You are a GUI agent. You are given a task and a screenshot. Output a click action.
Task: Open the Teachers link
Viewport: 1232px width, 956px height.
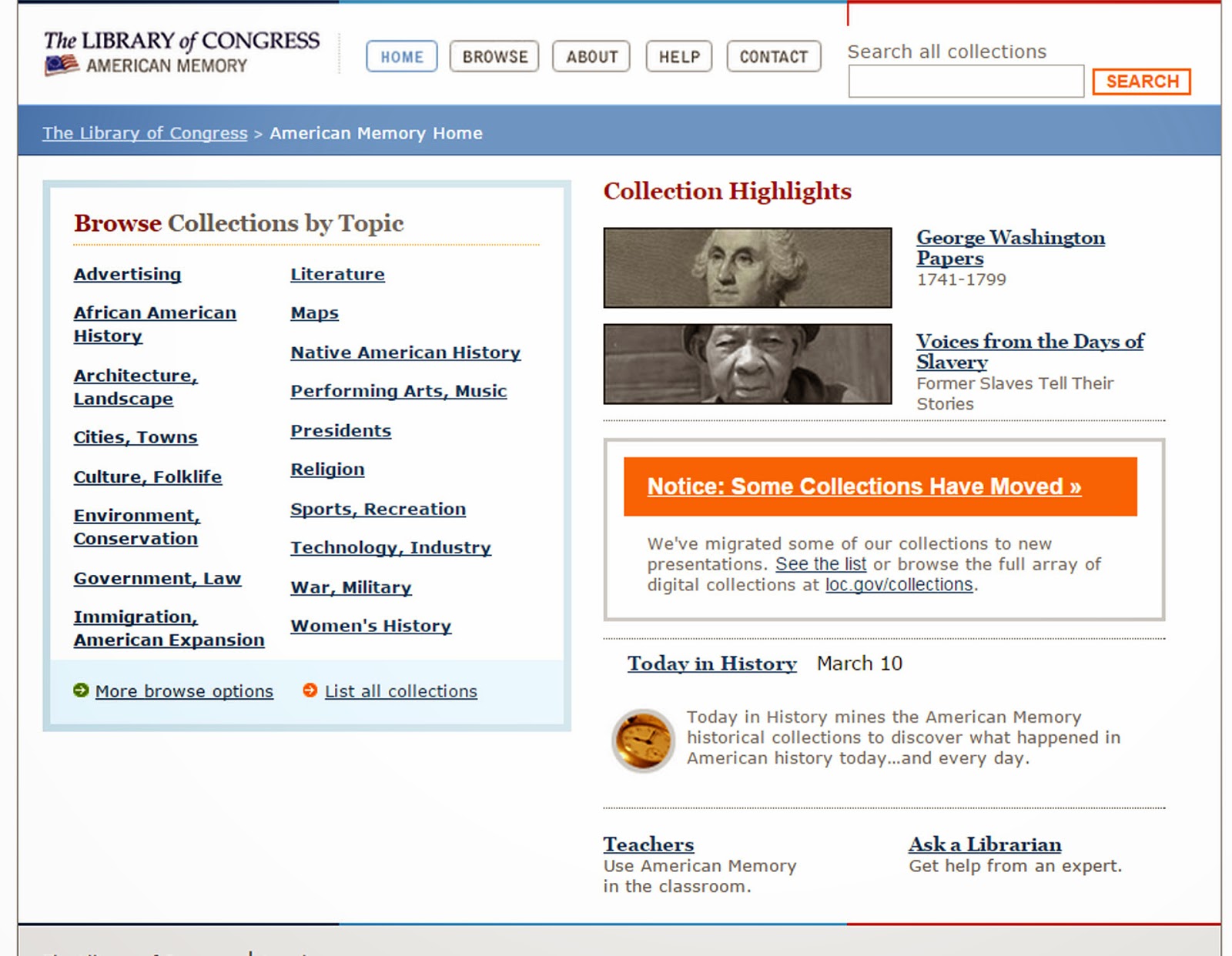pyautogui.click(x=648, y=844)
